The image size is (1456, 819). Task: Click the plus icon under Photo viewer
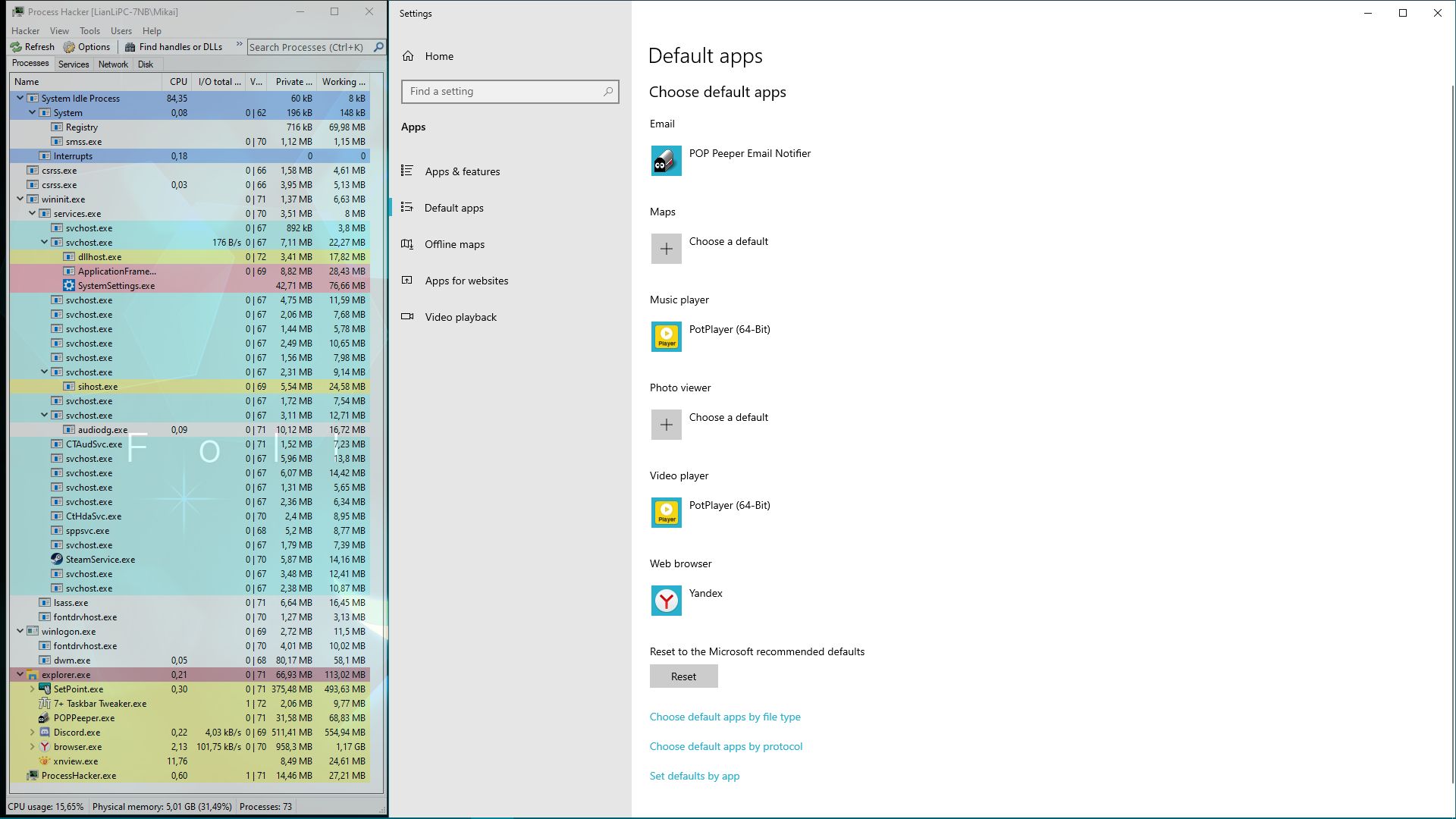(x=666, y=425)
